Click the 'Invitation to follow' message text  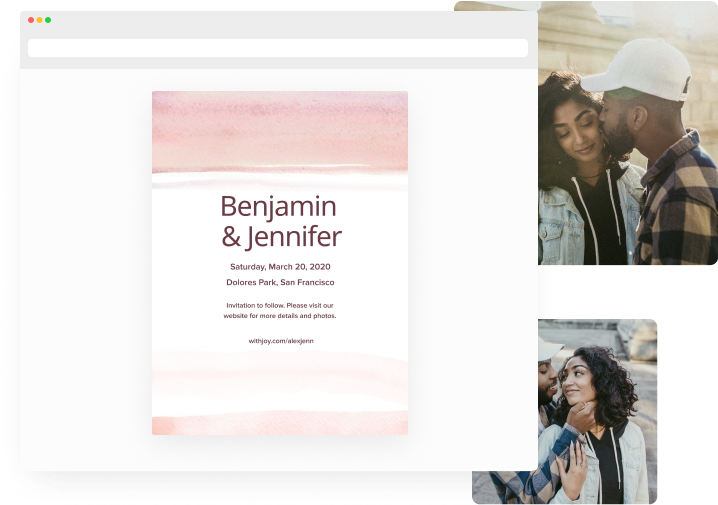(x=280, y=310)
